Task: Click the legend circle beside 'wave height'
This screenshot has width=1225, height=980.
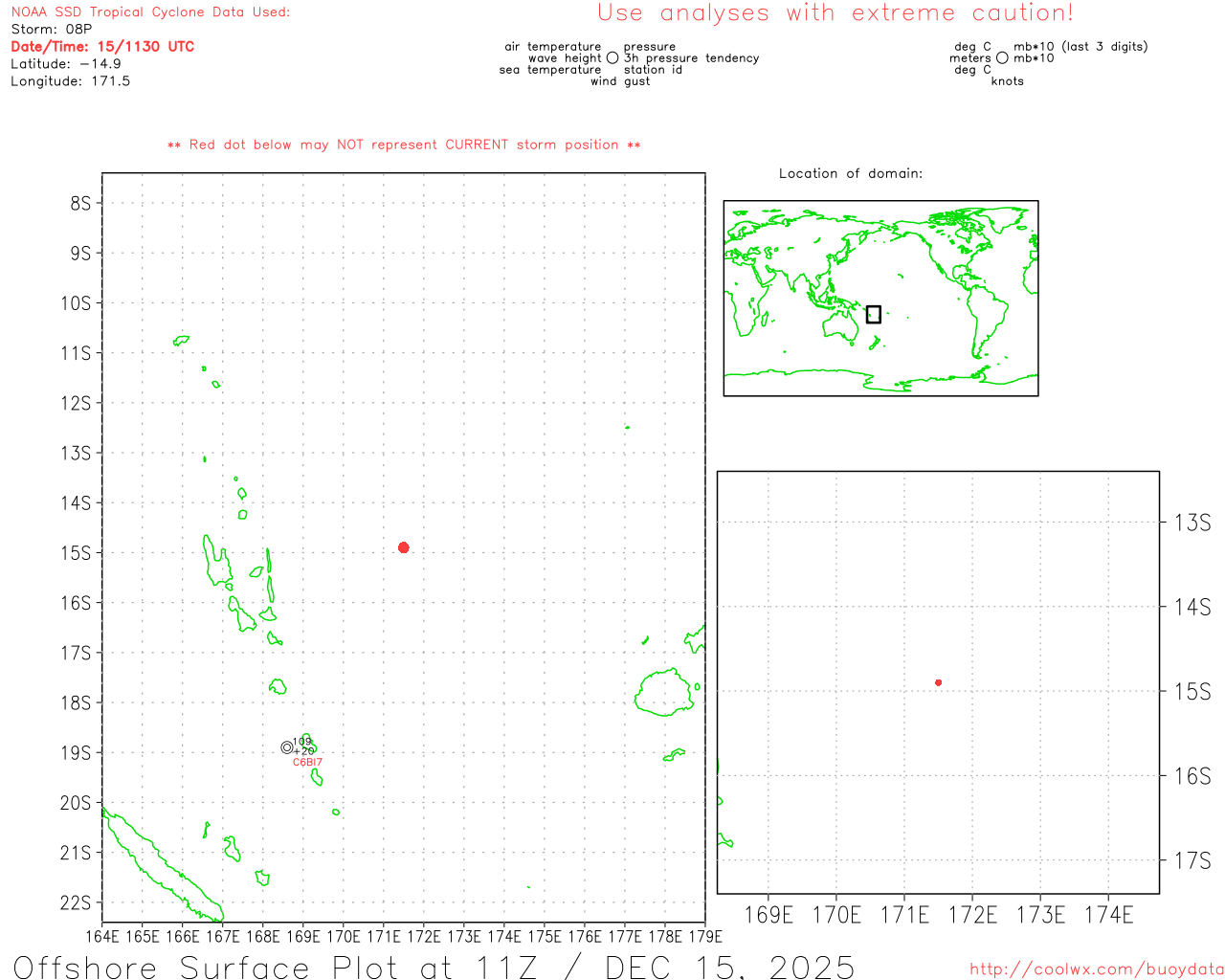Action: point(612,58)
